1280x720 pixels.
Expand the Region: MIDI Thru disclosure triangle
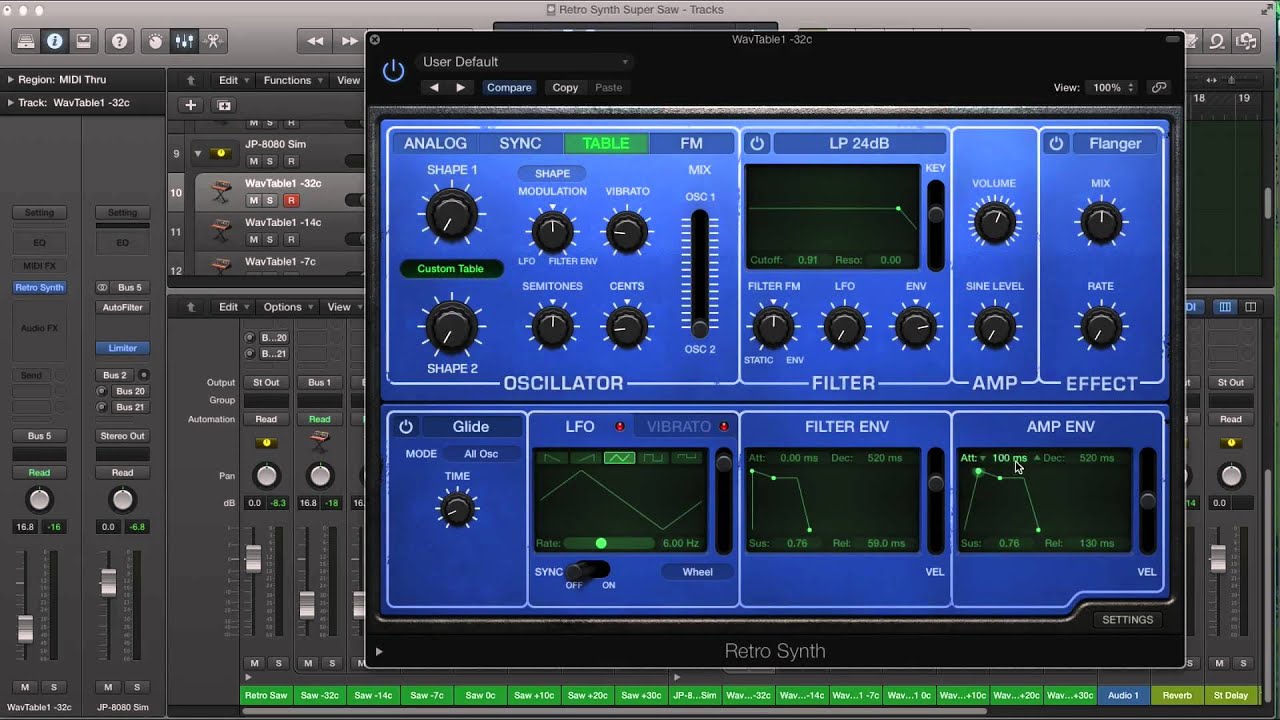point(10,79)
